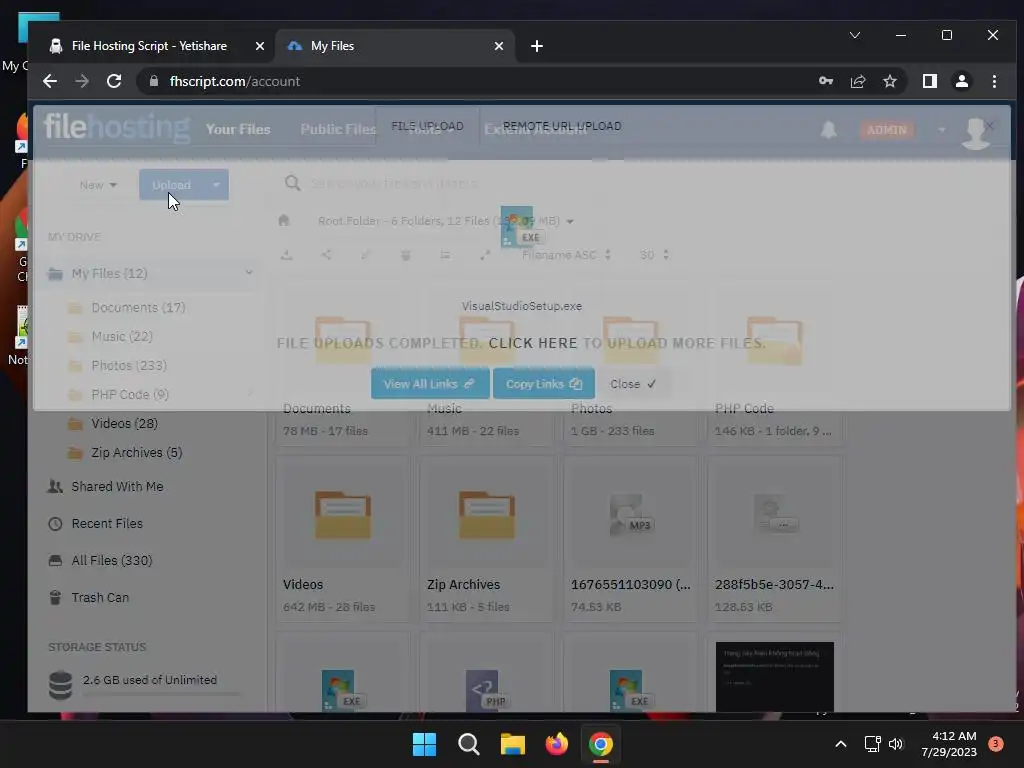Close the Yetishare browser tab
Image resolution: width=1024 pixels, height=768 pixels.
(259, 46)
